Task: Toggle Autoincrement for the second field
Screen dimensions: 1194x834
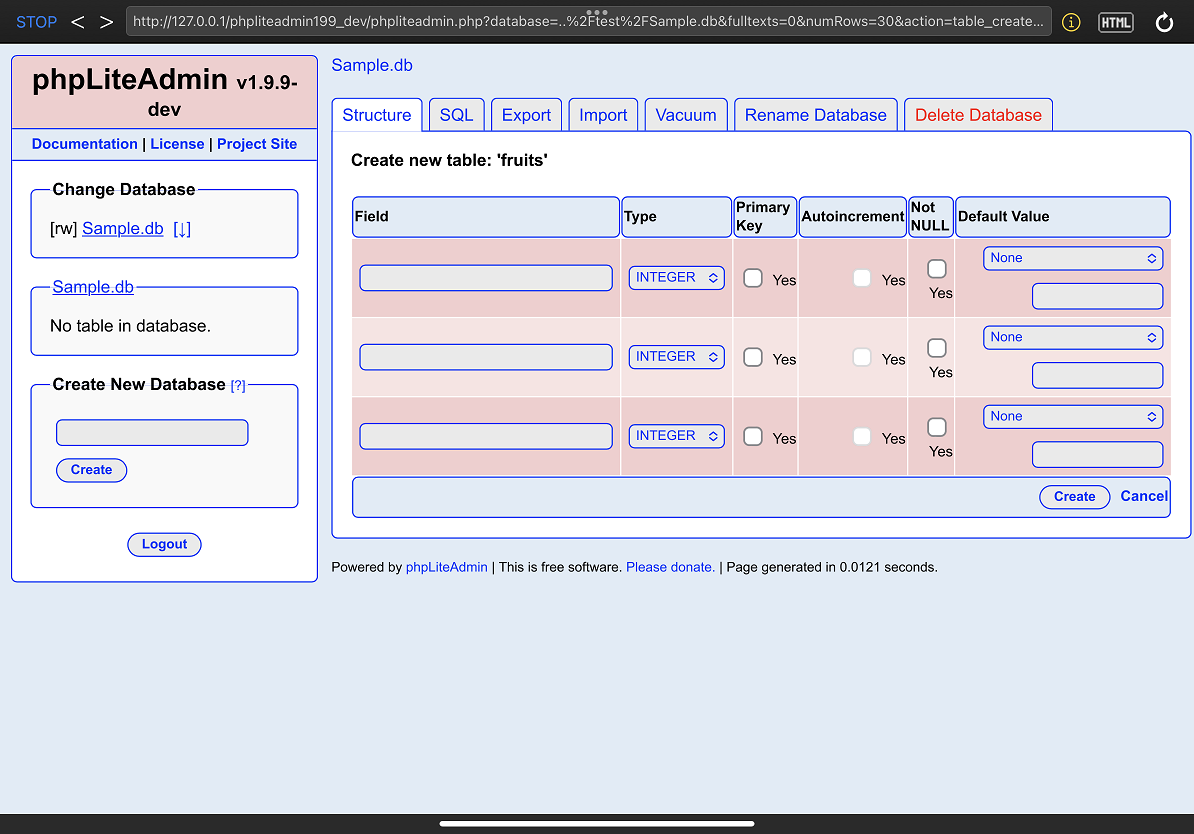Action: [862, 357]
